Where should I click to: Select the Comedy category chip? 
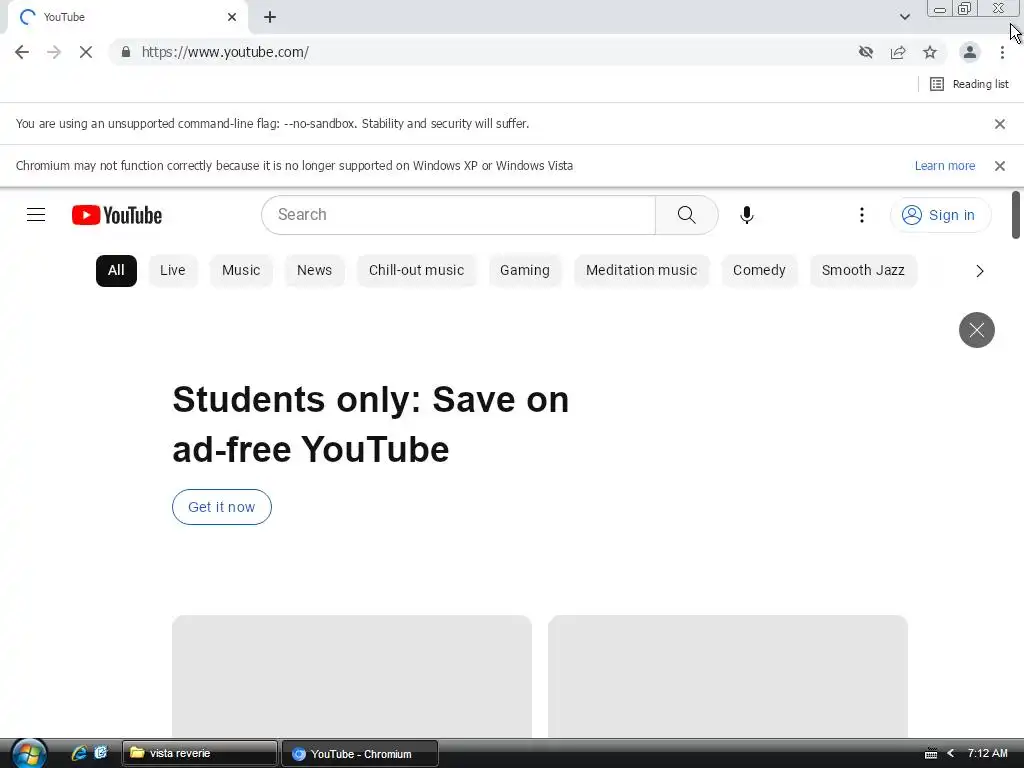click(759, 270)
